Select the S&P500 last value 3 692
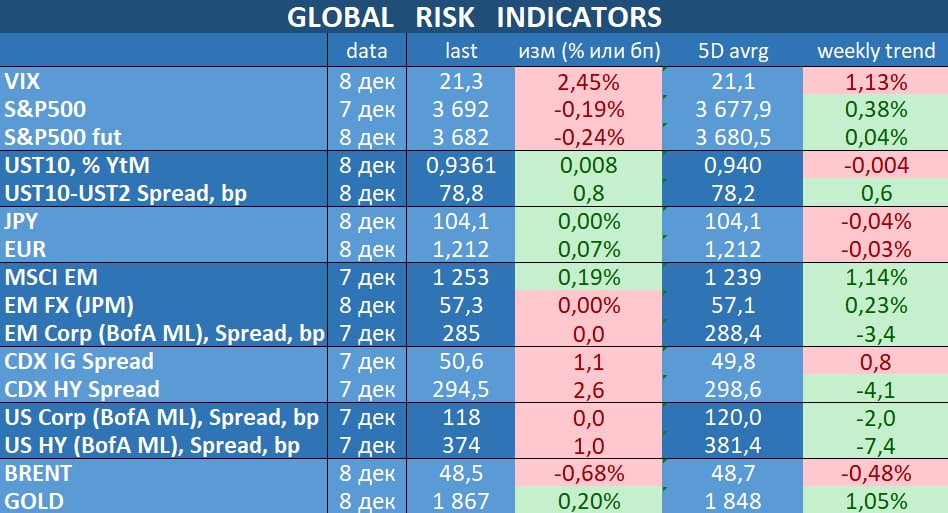 click(x=461, y=109)
